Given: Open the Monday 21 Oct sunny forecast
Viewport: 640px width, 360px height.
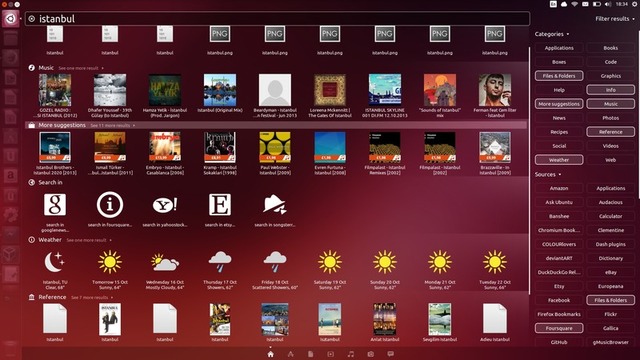Looking at the screenshot, I should click(x=440, y=262).
